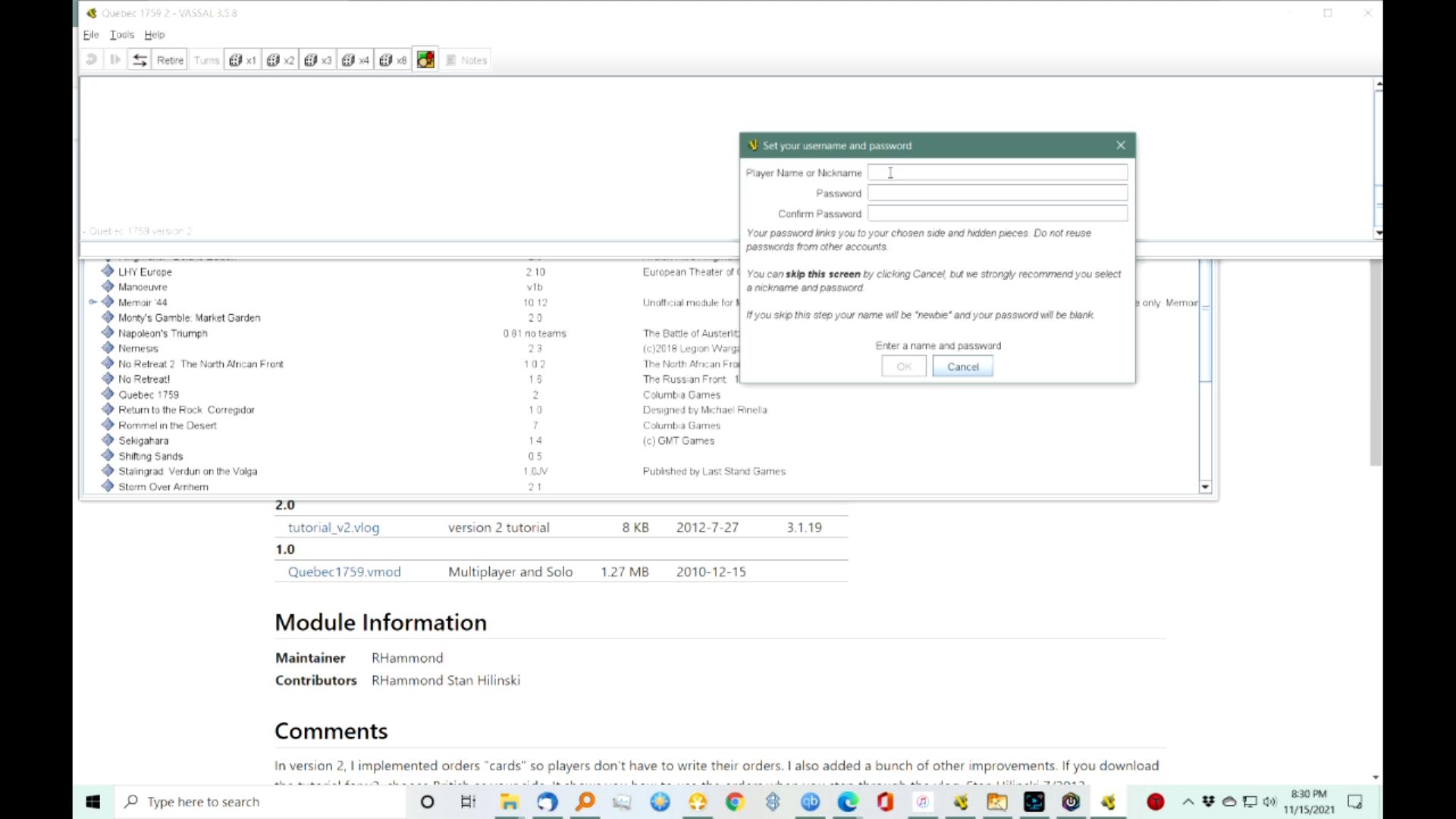Open the Tools menu
Viewport: 1456px width, 819px height.
pyautogui.click(x=121, y=35)
